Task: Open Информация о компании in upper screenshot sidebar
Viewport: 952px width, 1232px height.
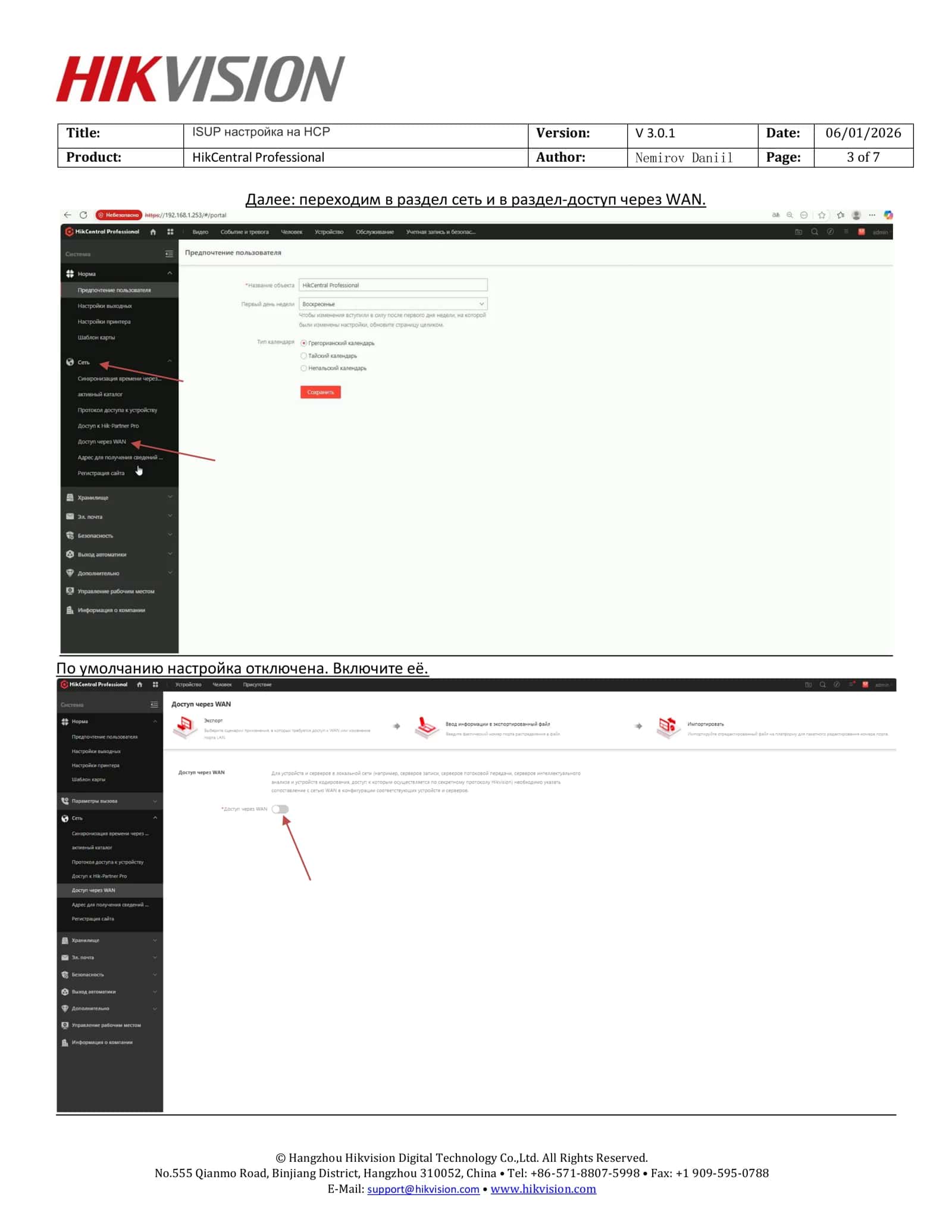Action: pyautogui.click(x=111, y=611)
